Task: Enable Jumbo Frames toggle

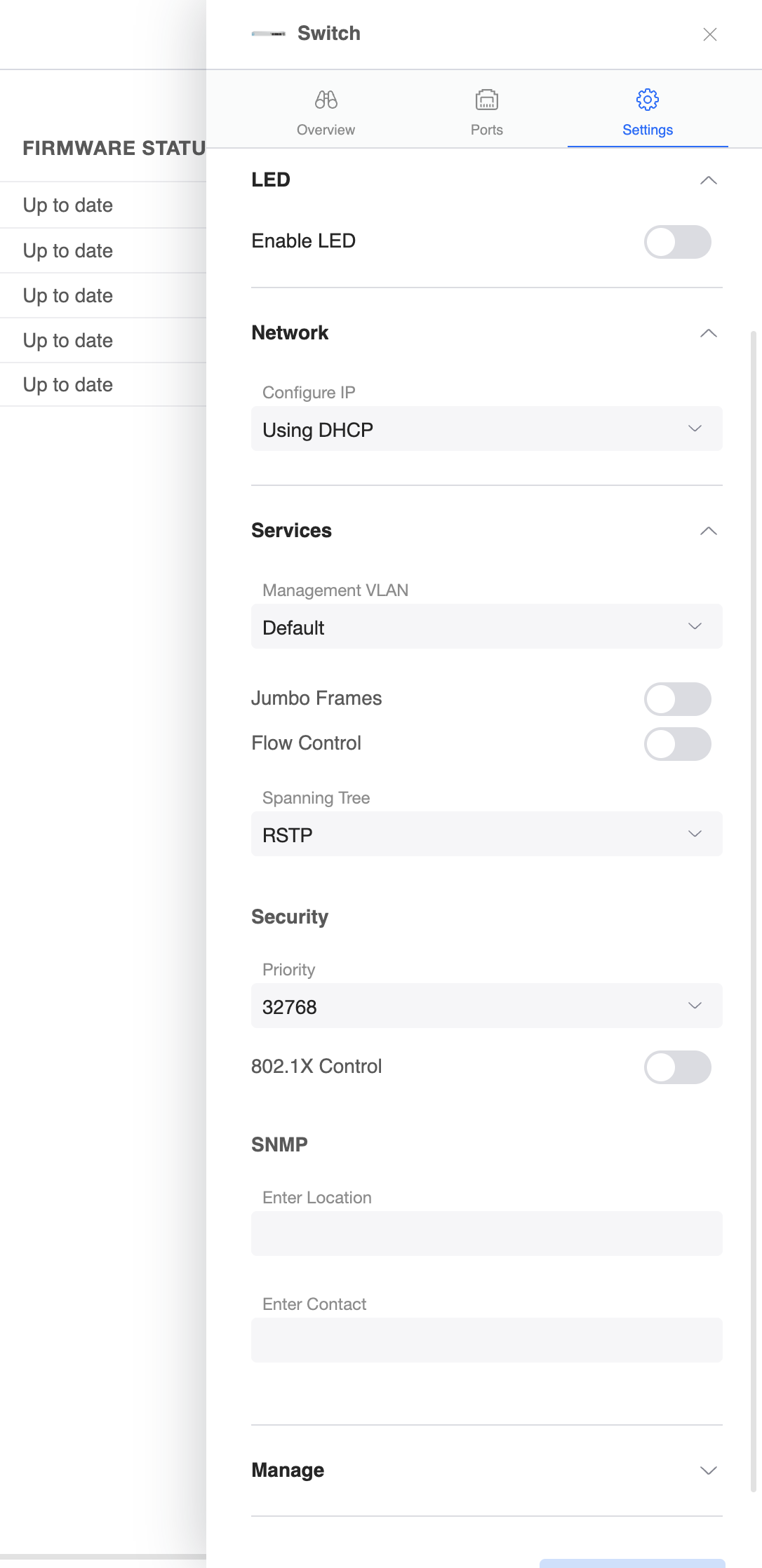Action: [677, 699]
